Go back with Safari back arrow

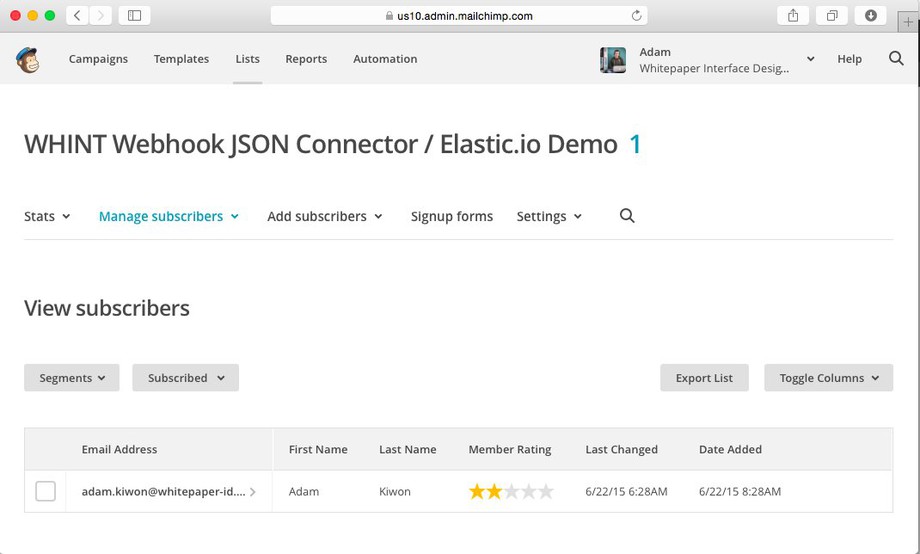tap(77, 15)
